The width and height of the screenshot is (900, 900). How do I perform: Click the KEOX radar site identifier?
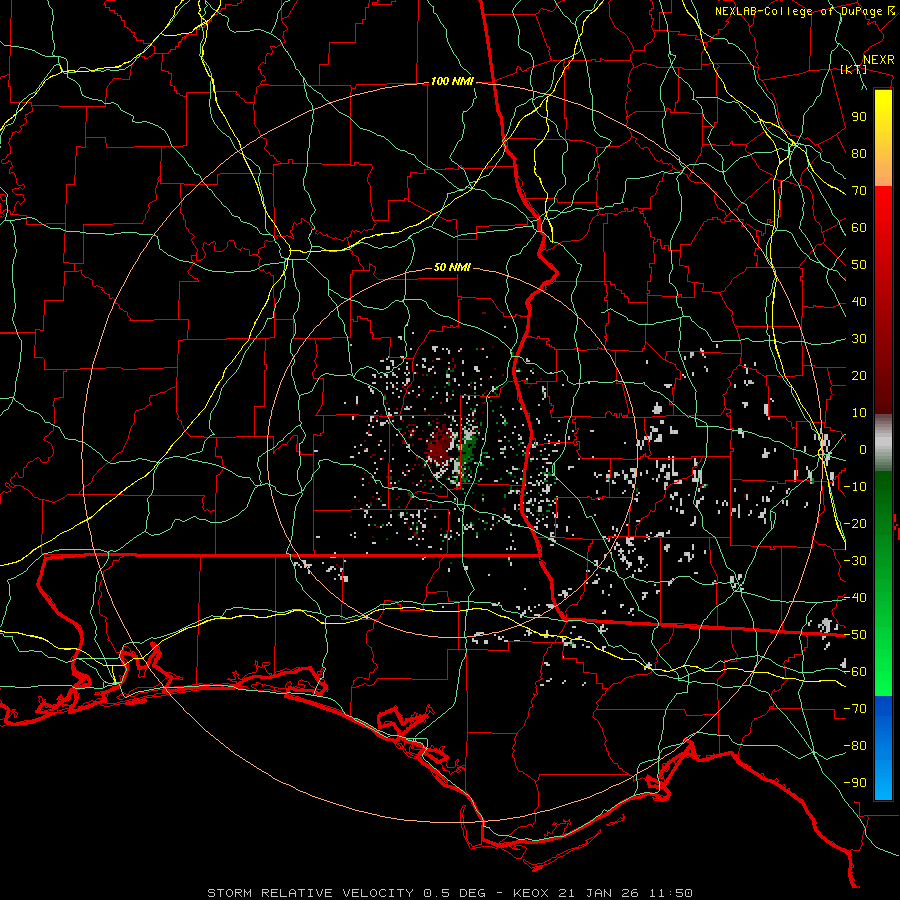tap(531, 893)
